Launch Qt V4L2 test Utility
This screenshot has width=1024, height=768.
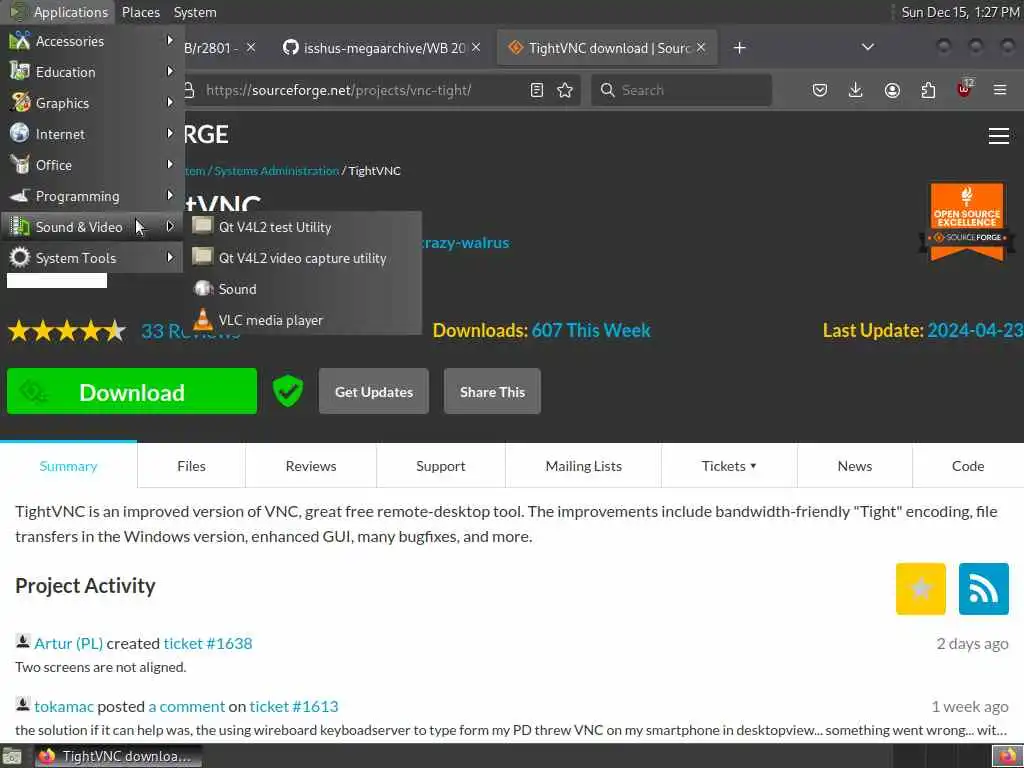point(303,227)
